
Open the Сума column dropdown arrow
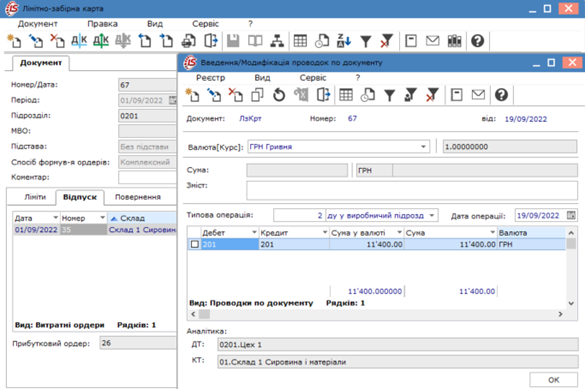pos(492,232)
